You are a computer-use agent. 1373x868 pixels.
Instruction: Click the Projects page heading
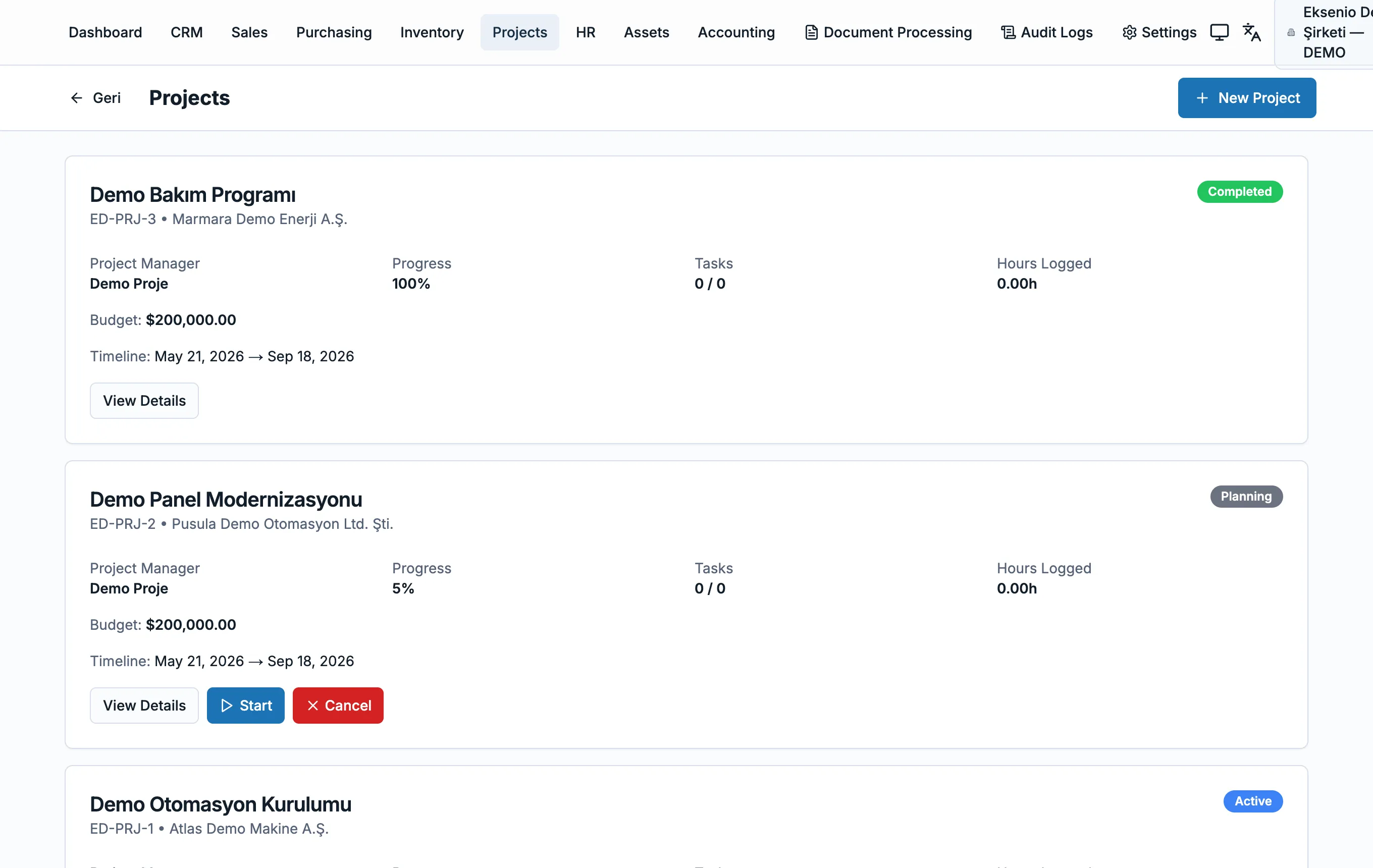(189, 98)
